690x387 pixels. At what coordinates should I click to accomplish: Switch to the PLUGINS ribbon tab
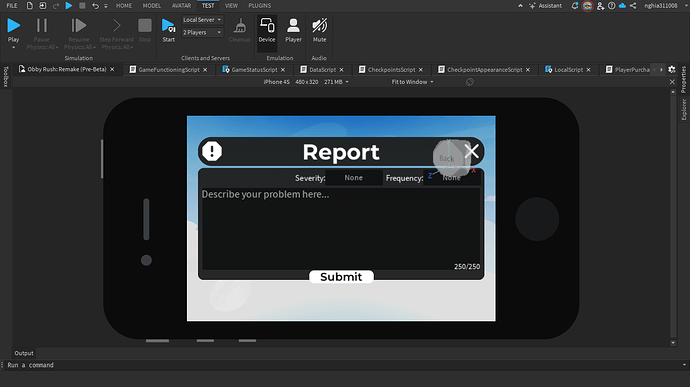click(x=260, y=6)
